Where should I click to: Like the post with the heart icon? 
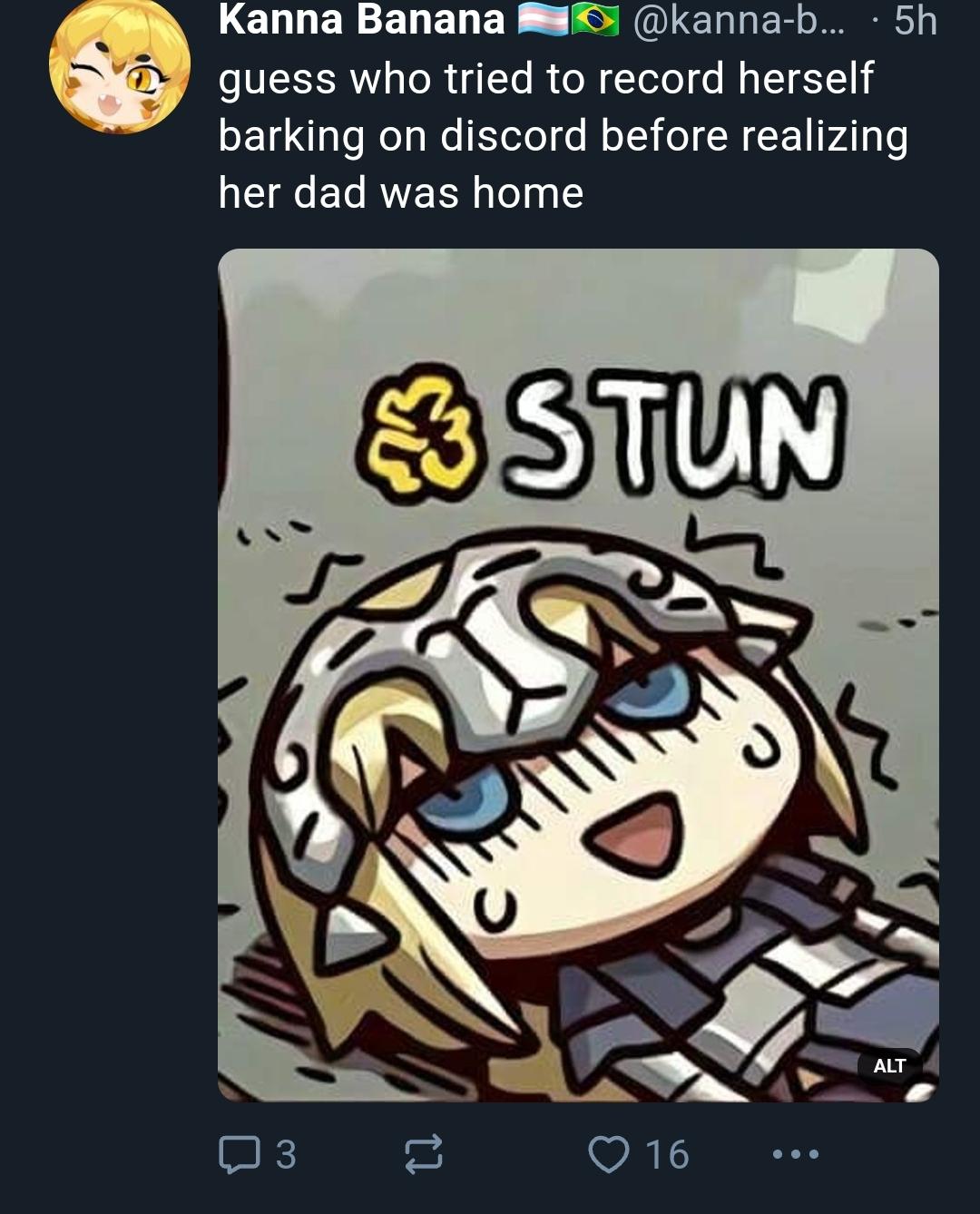tap(609, 1154)
